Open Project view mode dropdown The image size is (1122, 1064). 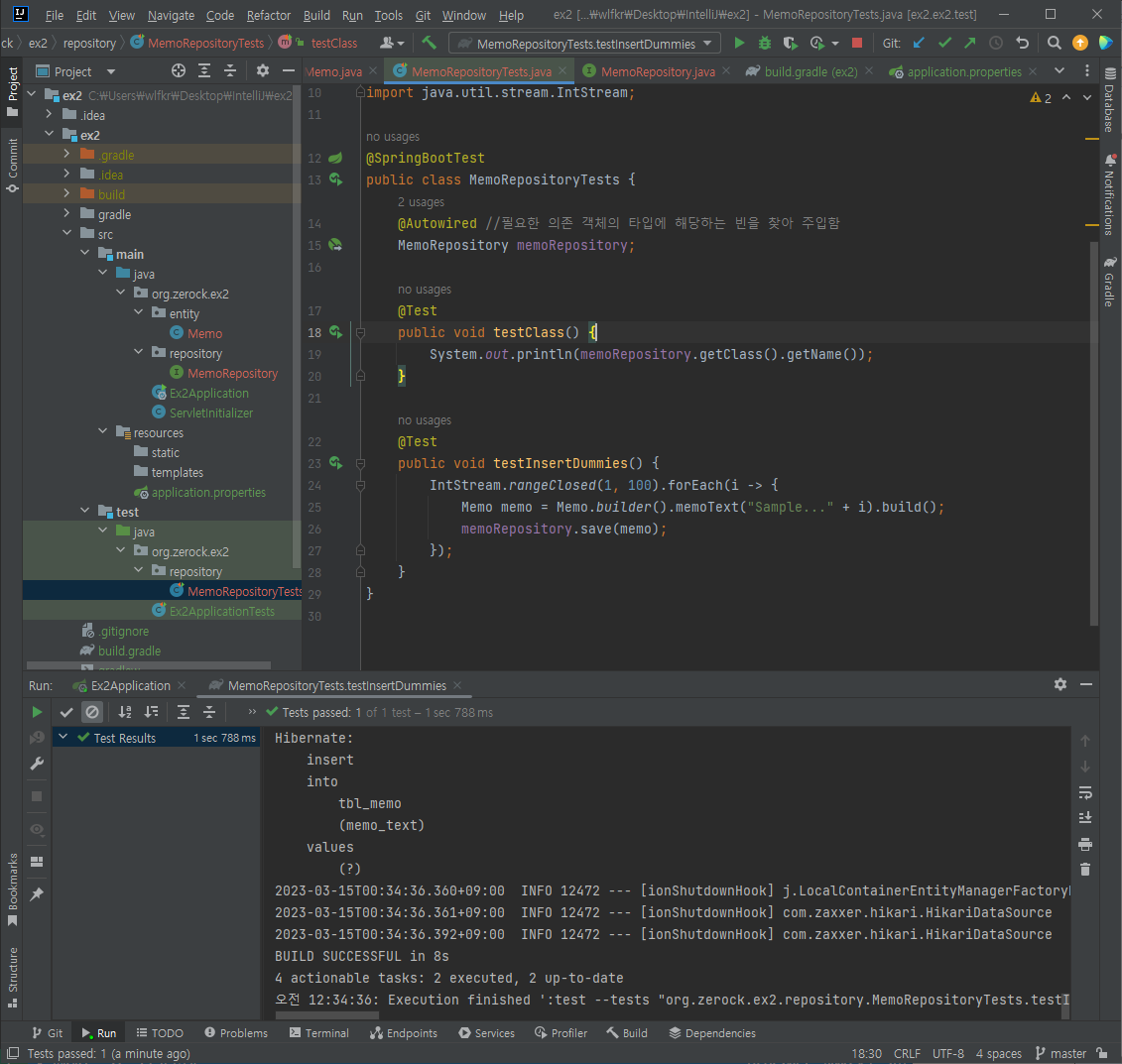[111, 71]
